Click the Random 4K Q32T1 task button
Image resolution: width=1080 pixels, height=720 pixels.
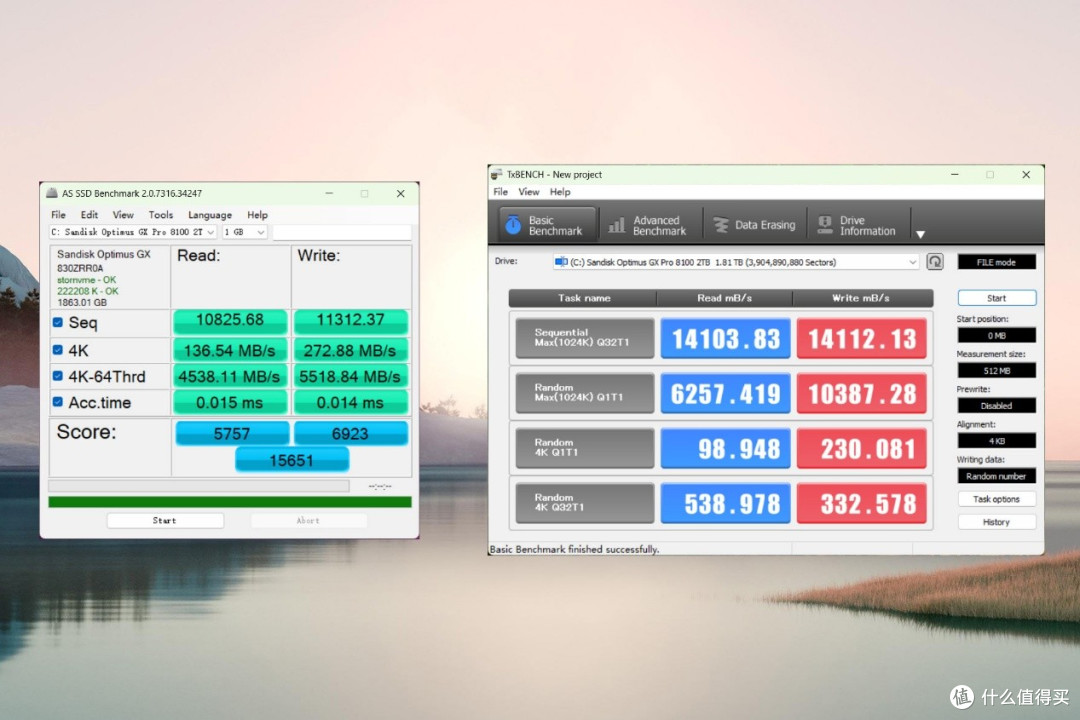[x=585, y=503]
